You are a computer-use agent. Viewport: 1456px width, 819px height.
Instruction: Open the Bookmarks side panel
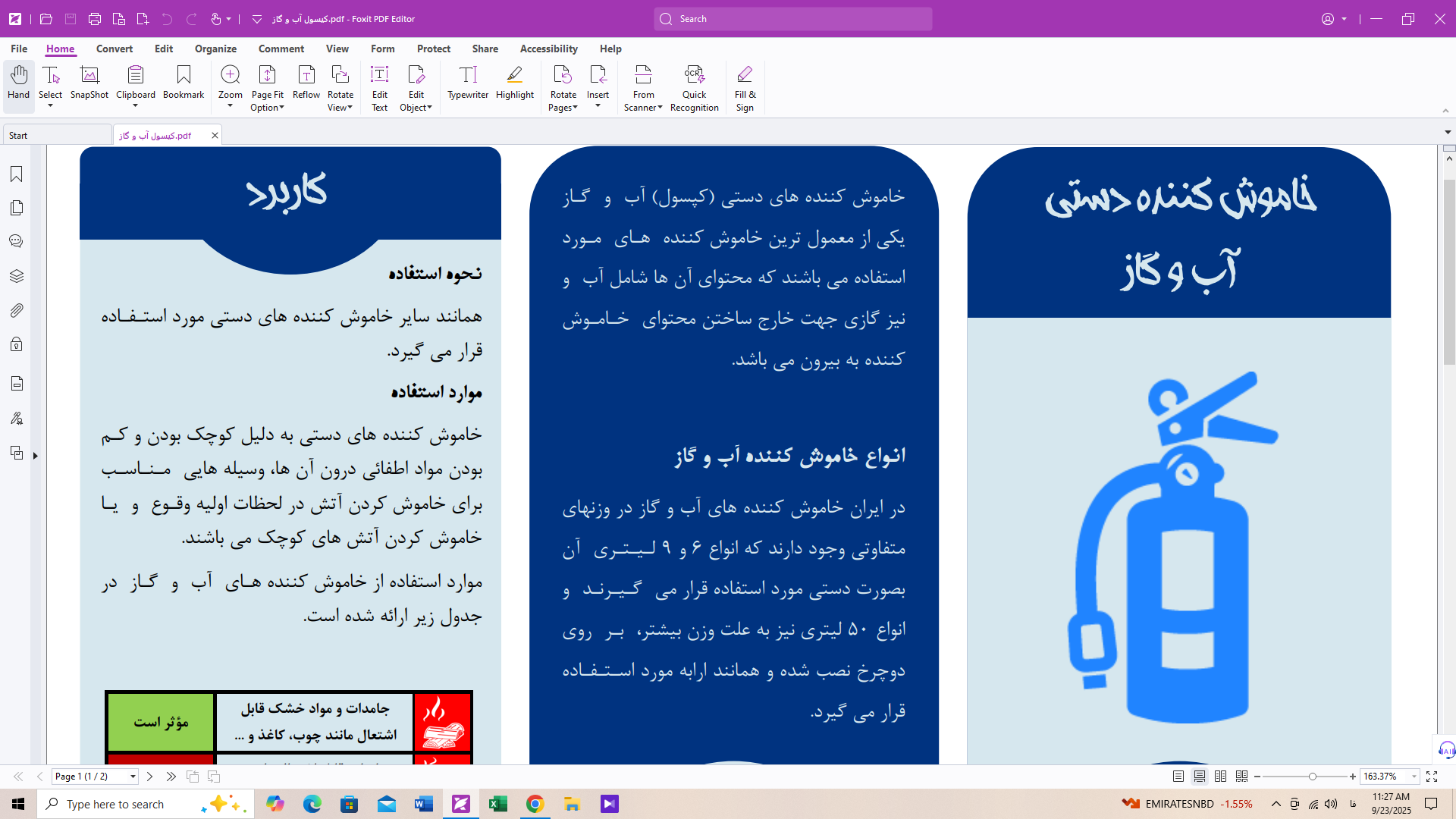tap(17, 174)
